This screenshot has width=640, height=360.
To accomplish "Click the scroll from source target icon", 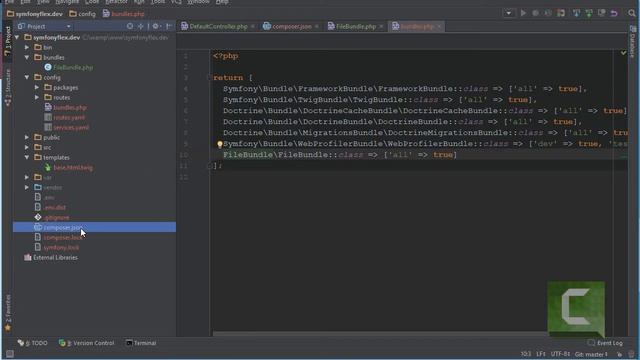I will (130, 26).
